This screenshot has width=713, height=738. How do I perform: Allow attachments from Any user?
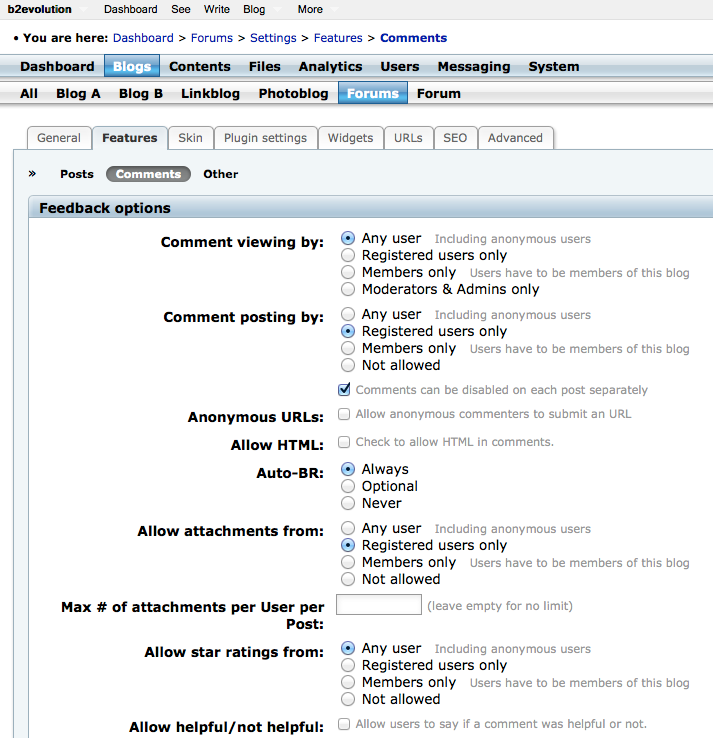click(x=348, y=528)
